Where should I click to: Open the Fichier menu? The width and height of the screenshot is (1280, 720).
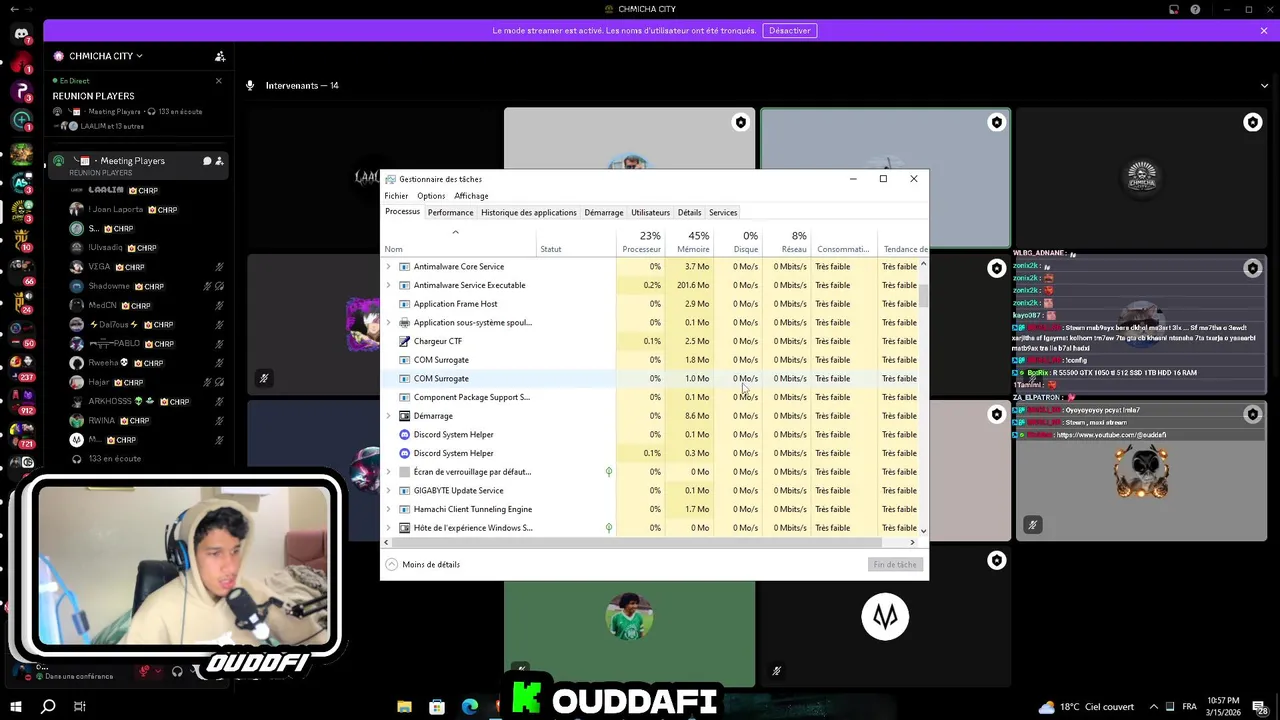point(396,196)
